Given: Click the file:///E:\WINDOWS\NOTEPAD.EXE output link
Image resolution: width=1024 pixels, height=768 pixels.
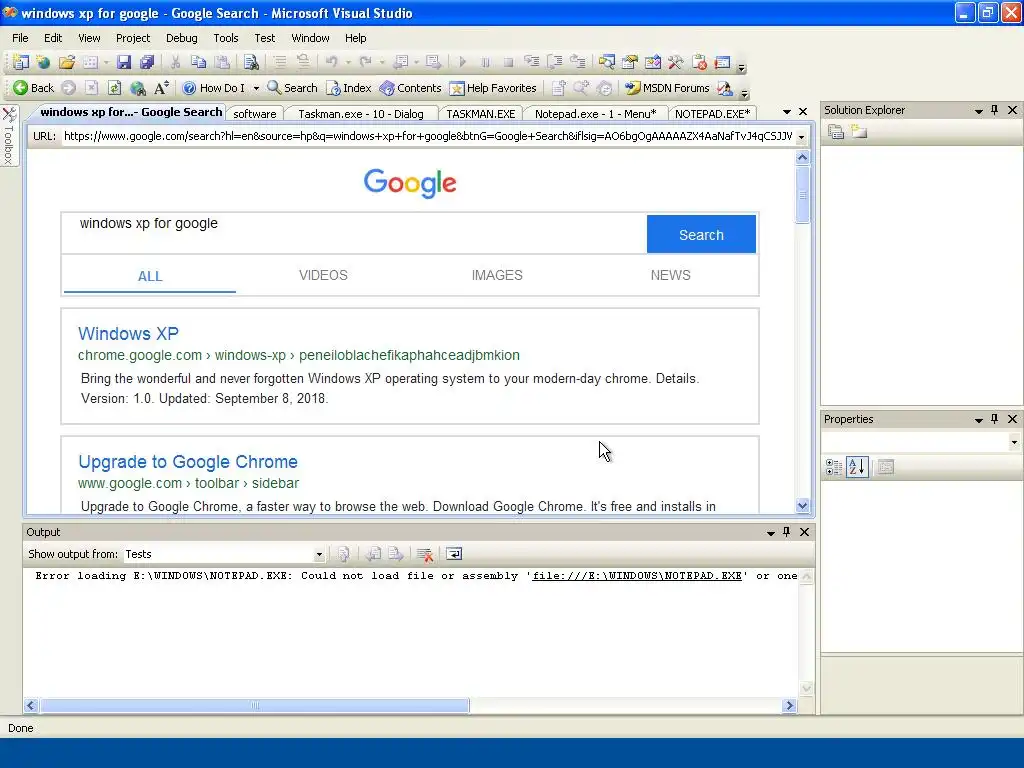Looking at the screenshot, I should (637, 576).
